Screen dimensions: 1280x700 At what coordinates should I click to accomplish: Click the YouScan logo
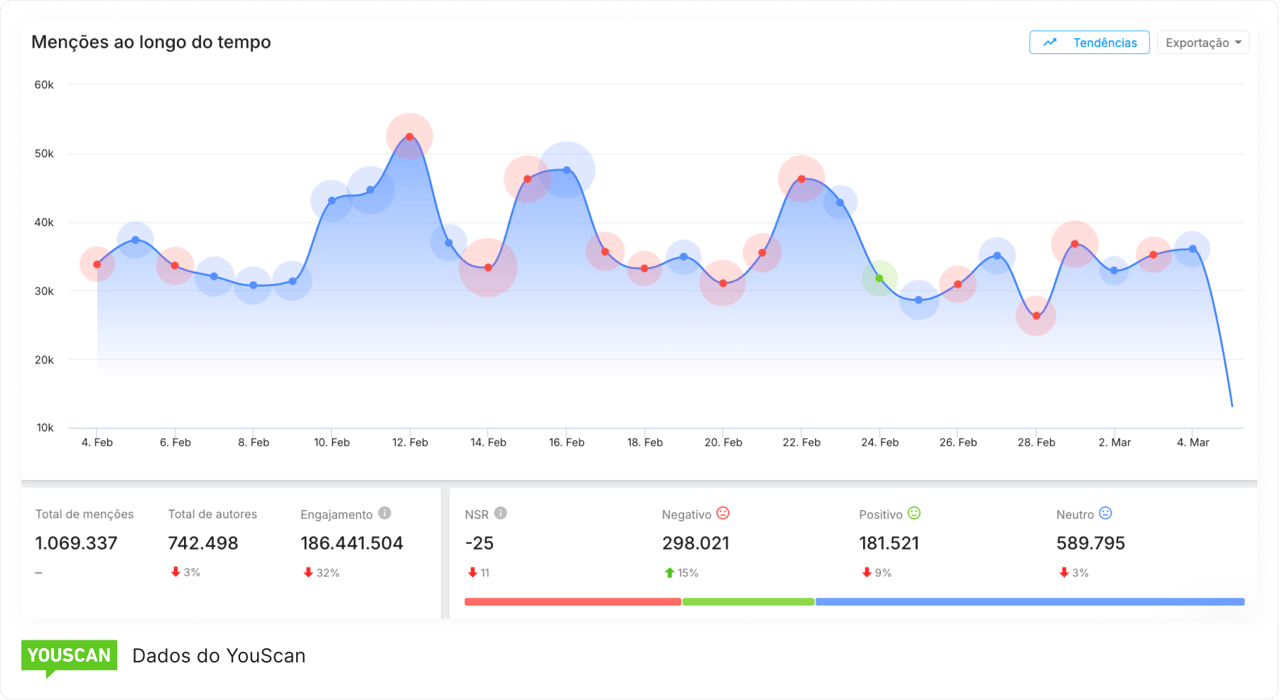(69, 656)
